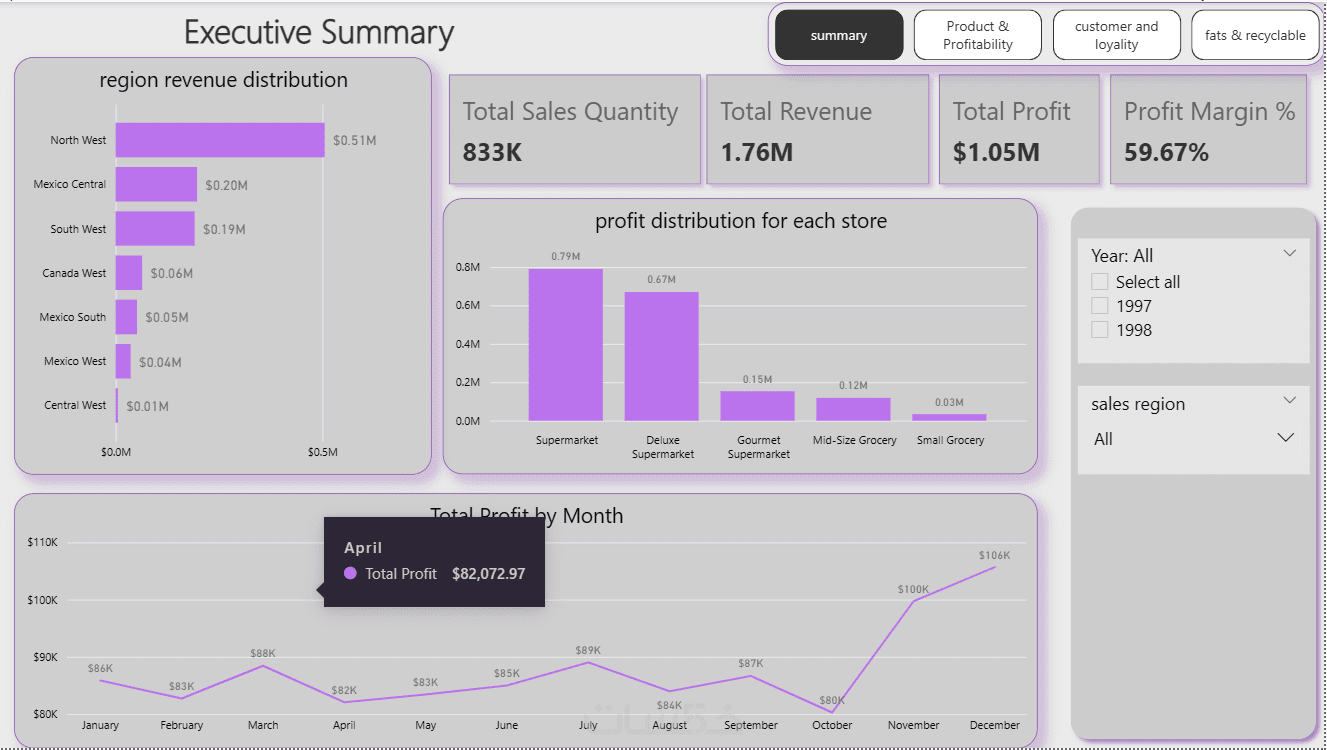Open the fats & recyclable page

coord(1255,36)
